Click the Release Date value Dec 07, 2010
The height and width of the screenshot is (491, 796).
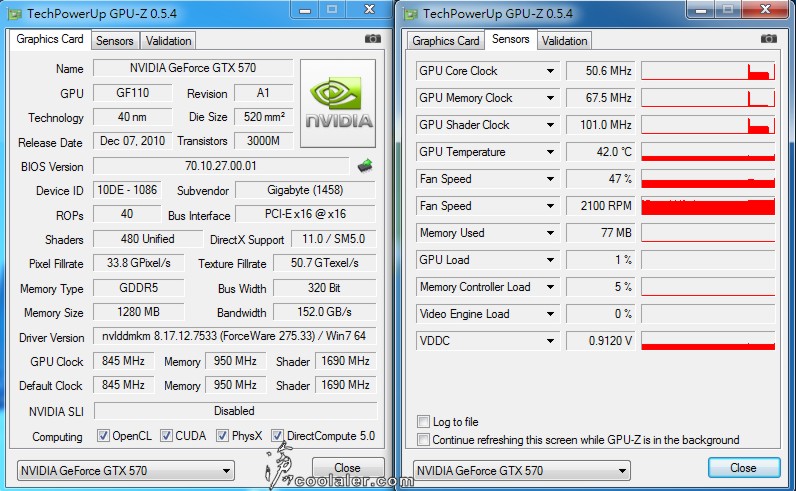(x=132, y=141)
